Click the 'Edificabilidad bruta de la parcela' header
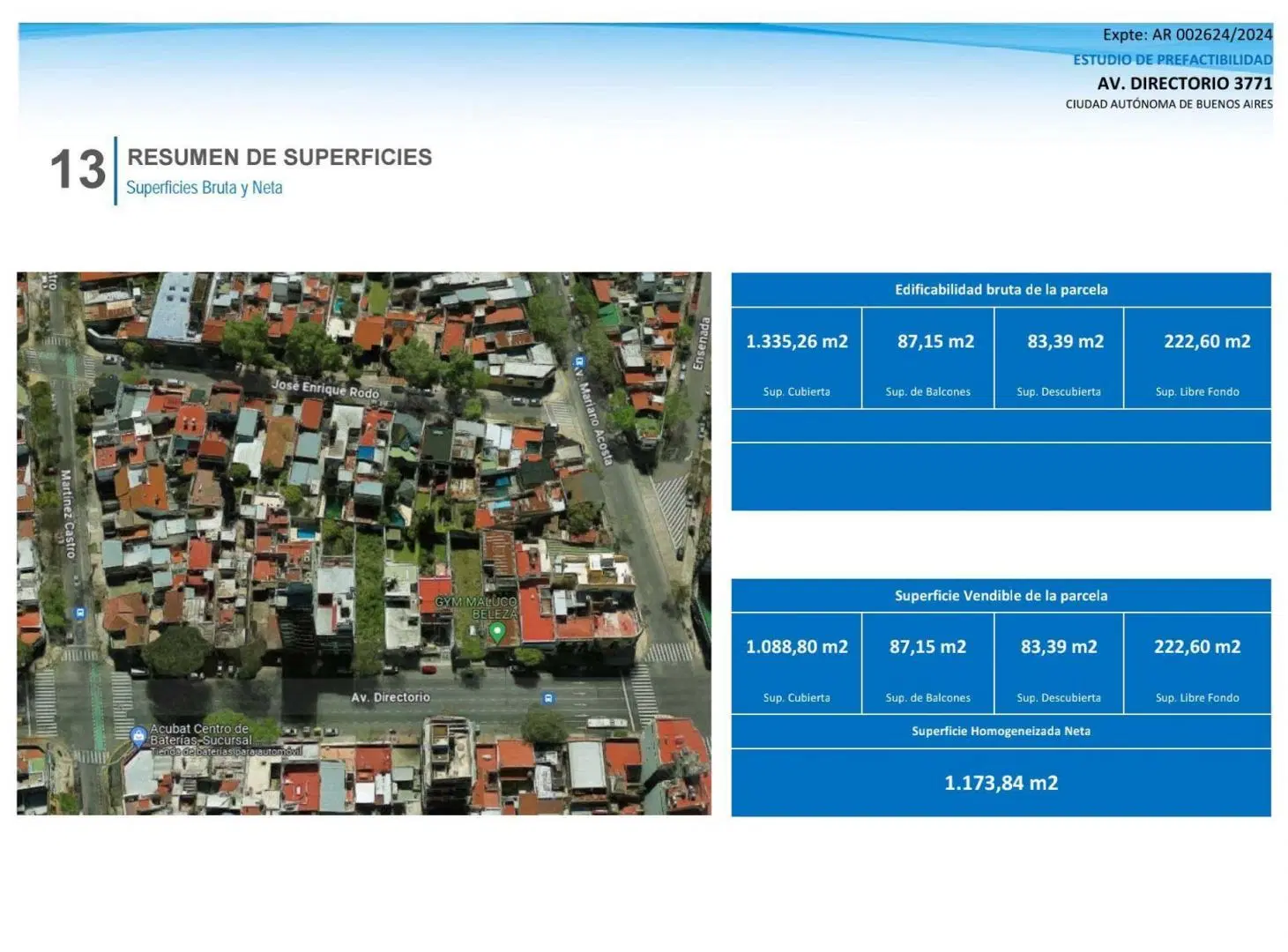The image size is (1288, 952). 1001,290
